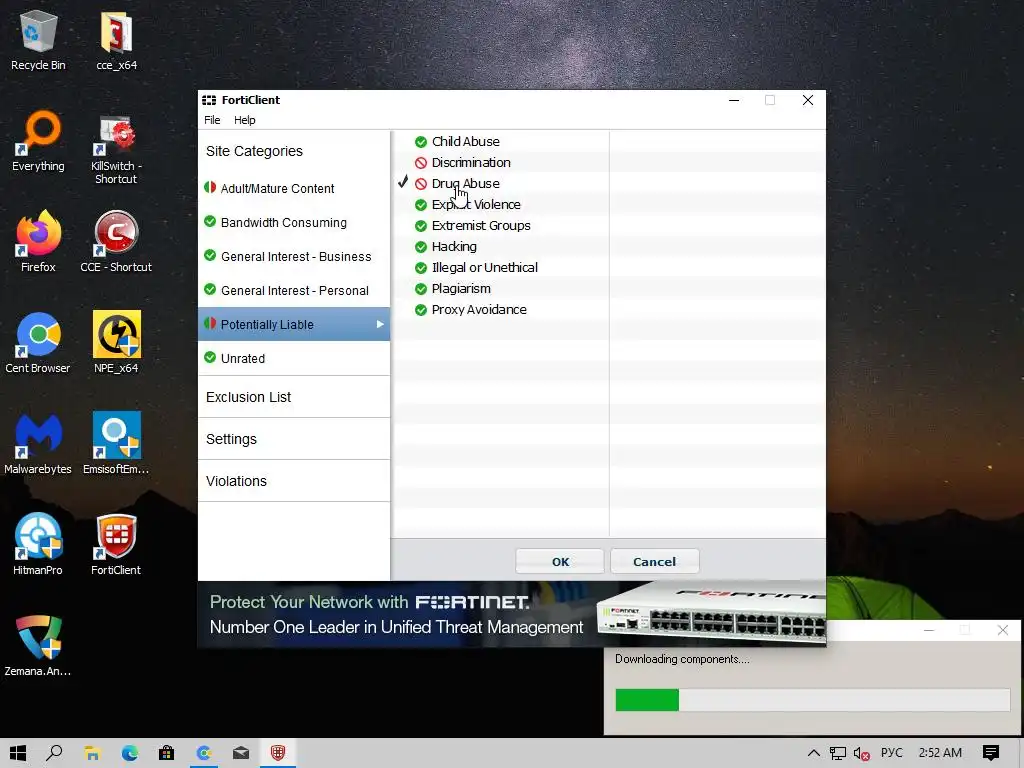The width and height of the screenshot is (1024, 768).
Task: Select the Malwarebytes desktop icon
Action: click(38, 444)
